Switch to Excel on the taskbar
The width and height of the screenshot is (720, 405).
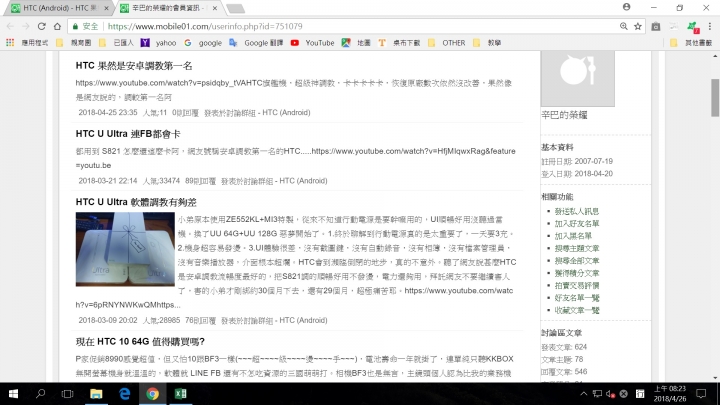coord(180,394)
